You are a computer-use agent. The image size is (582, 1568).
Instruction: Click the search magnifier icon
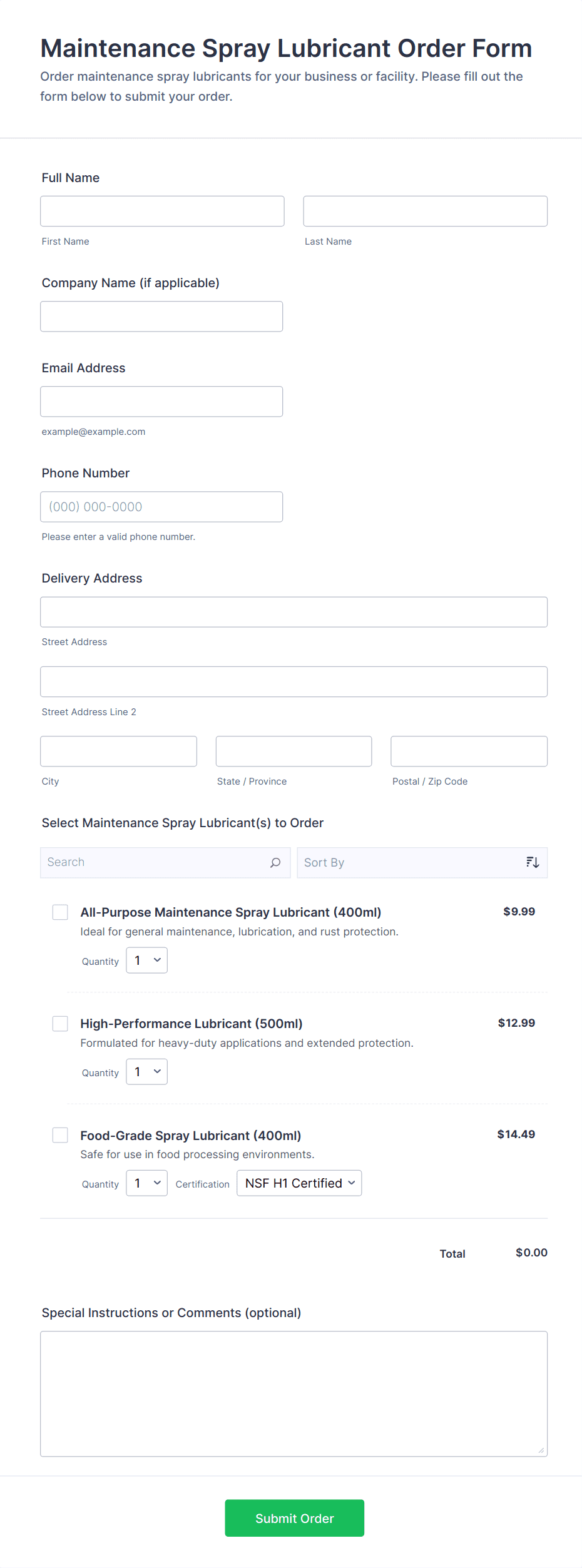[x=275, y=863]
